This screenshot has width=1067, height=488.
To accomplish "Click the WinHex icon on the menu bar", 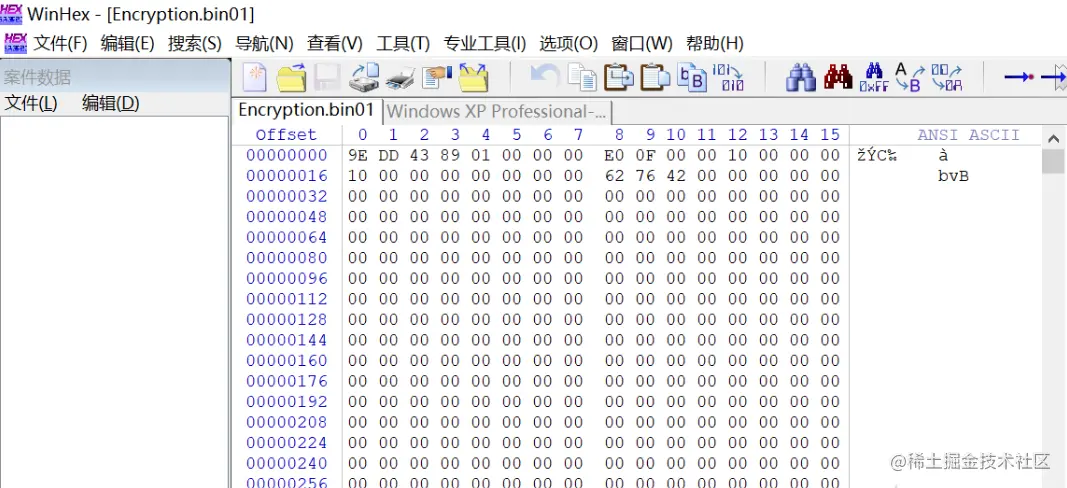I will pos(15,43).
